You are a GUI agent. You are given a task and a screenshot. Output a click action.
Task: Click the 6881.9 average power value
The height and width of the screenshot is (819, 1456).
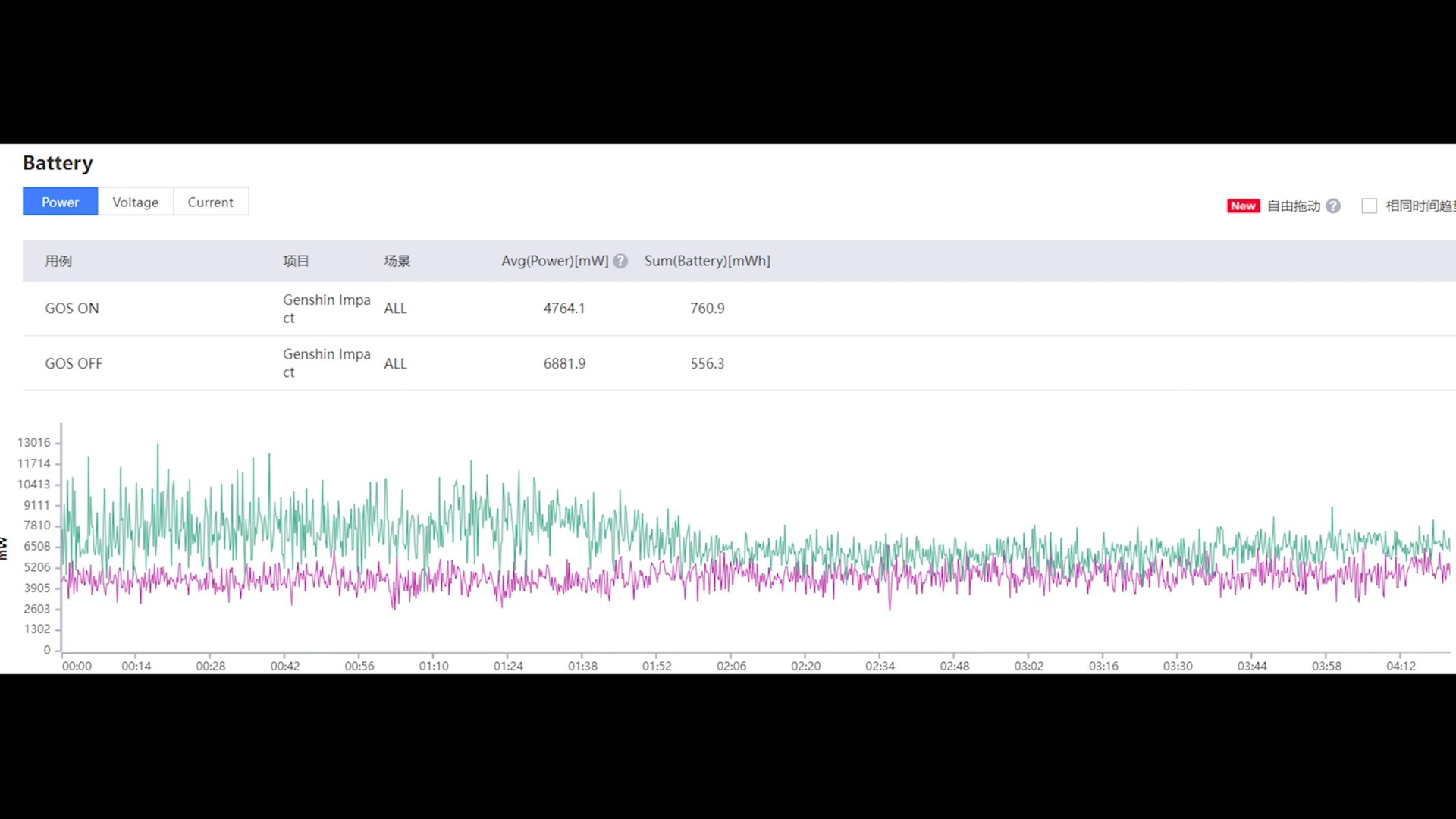564,363
